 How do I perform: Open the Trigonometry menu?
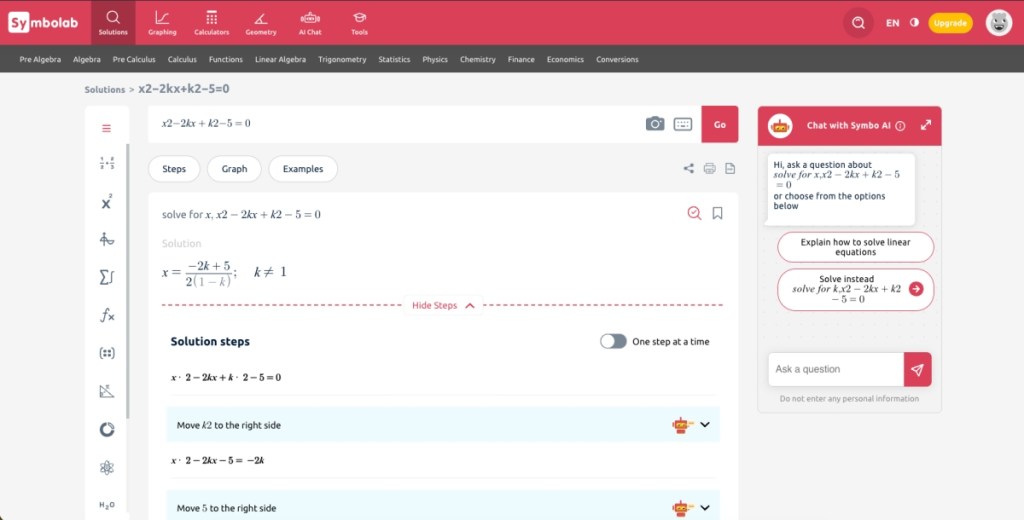[x=342, y=59]
